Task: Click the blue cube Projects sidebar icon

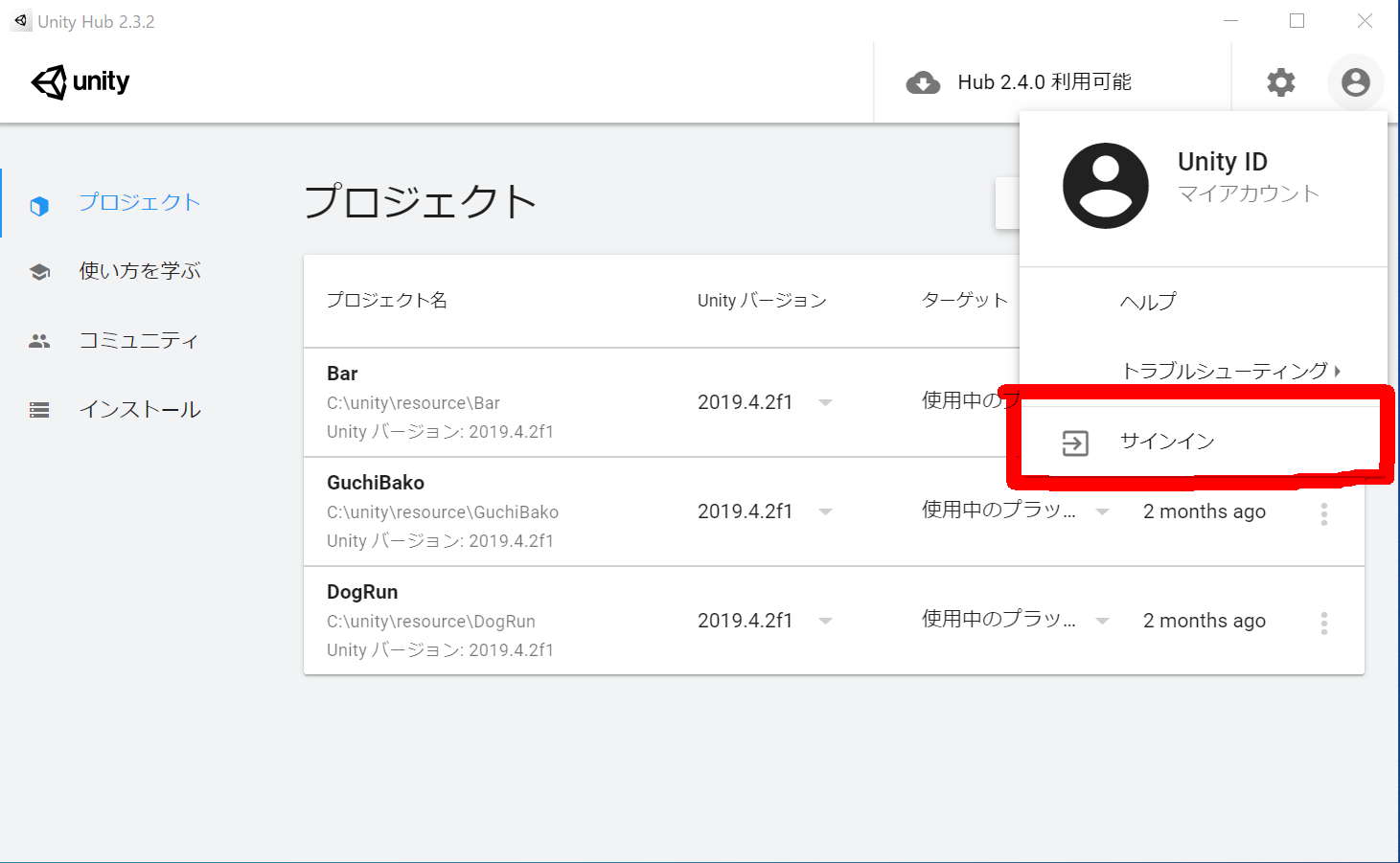Action: click(39, 205)
